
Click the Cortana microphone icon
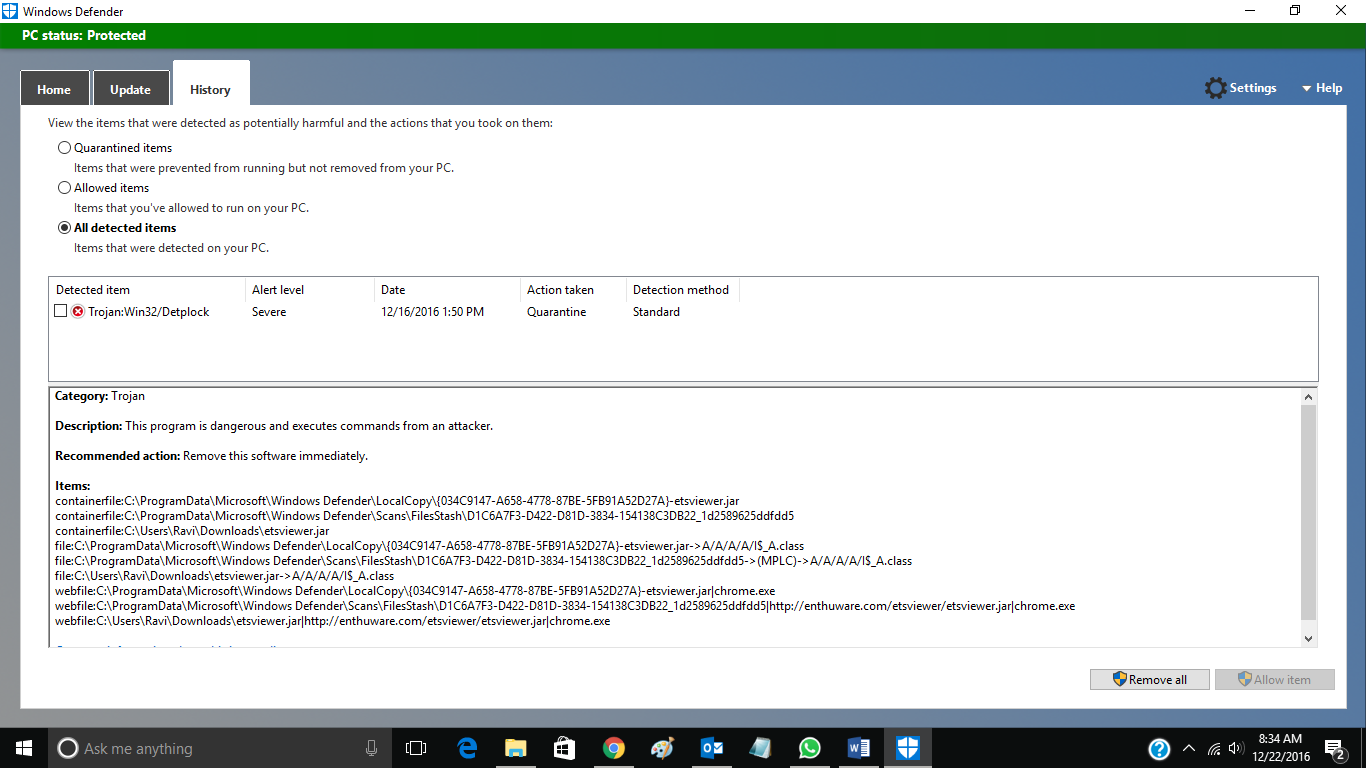click(371, 748)
